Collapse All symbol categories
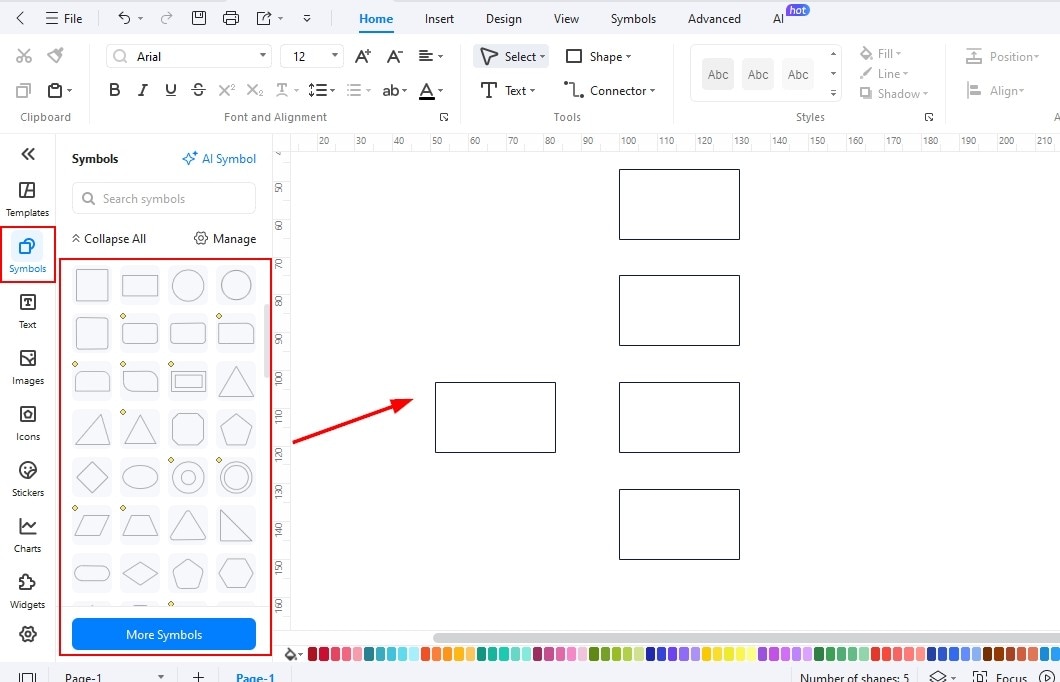 click(108, 238)
